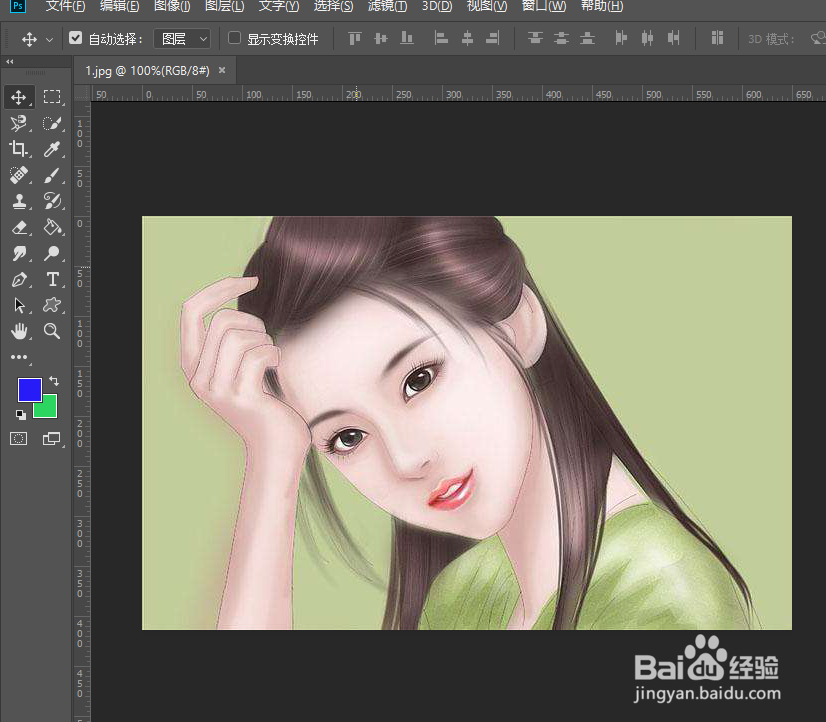Open the 编辑(E) menu
The image size is (826, 722).
(x=120, y=6)
